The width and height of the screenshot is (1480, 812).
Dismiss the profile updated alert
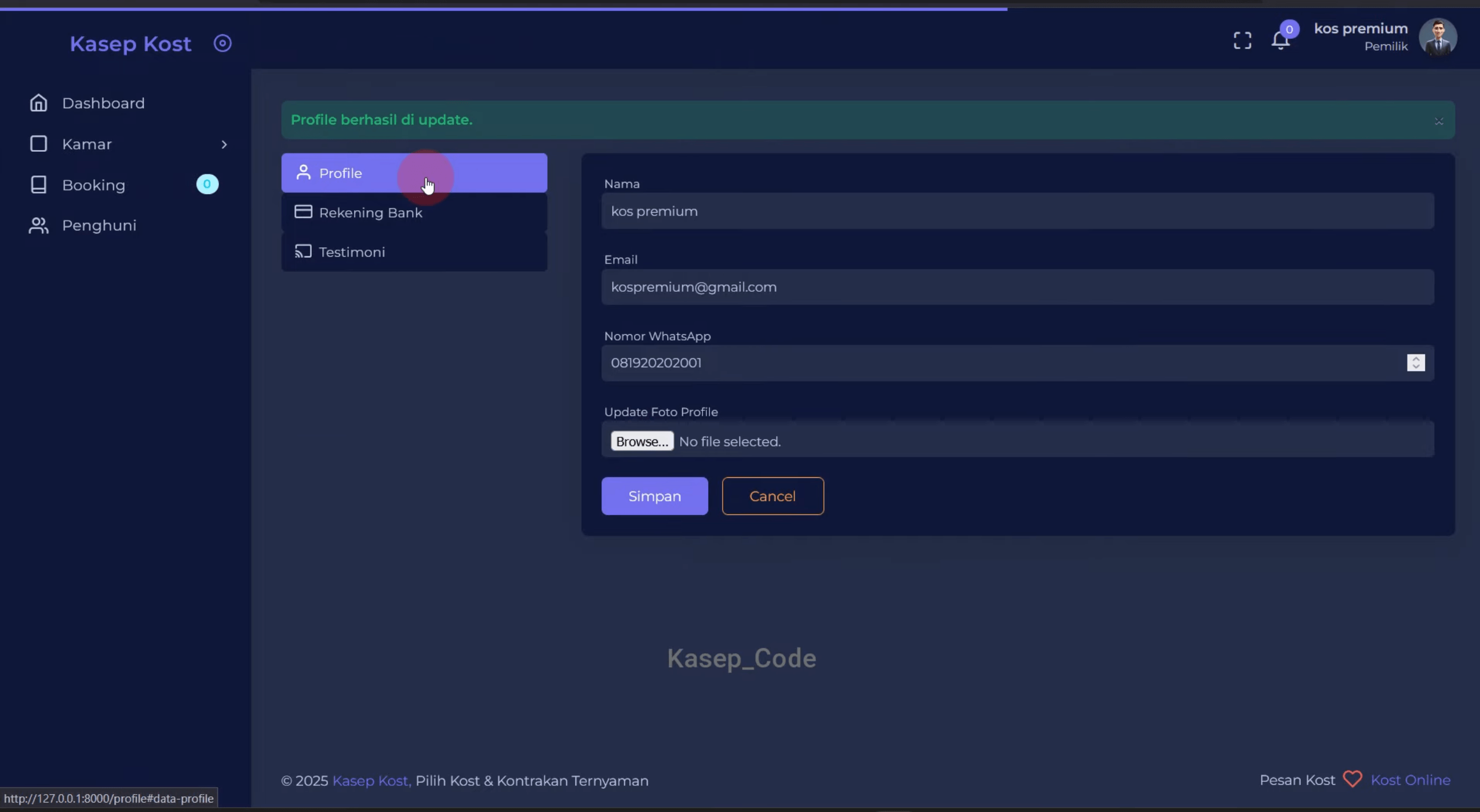tap(1439, 121)
